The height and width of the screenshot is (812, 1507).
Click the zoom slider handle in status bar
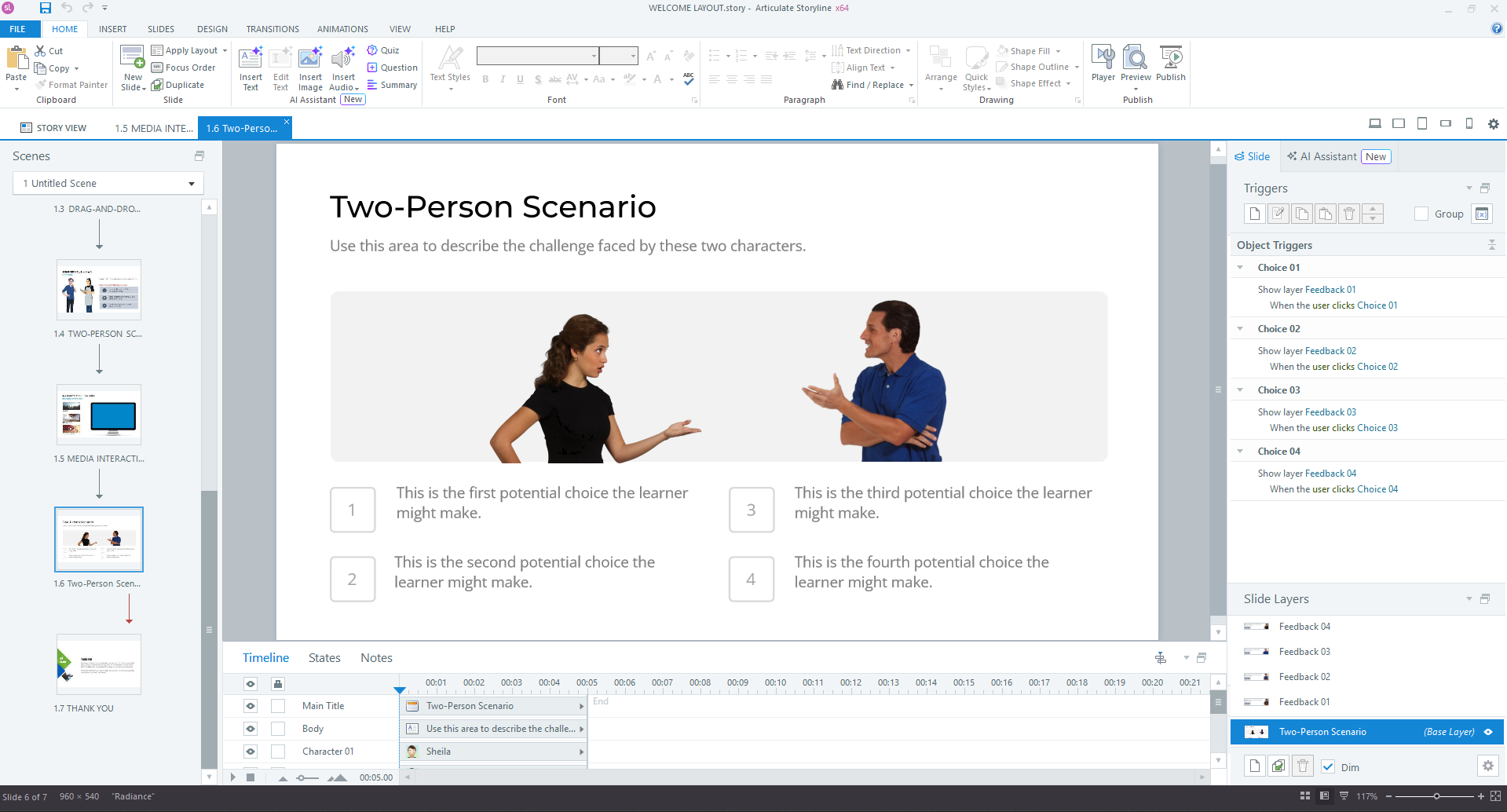pos(1436,796)
